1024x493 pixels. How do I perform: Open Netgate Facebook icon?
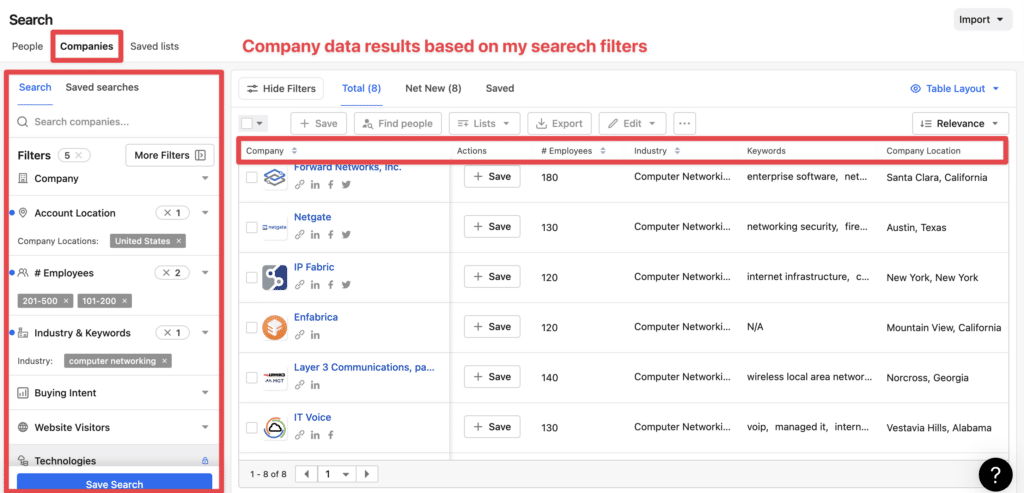tap(331, 234)
